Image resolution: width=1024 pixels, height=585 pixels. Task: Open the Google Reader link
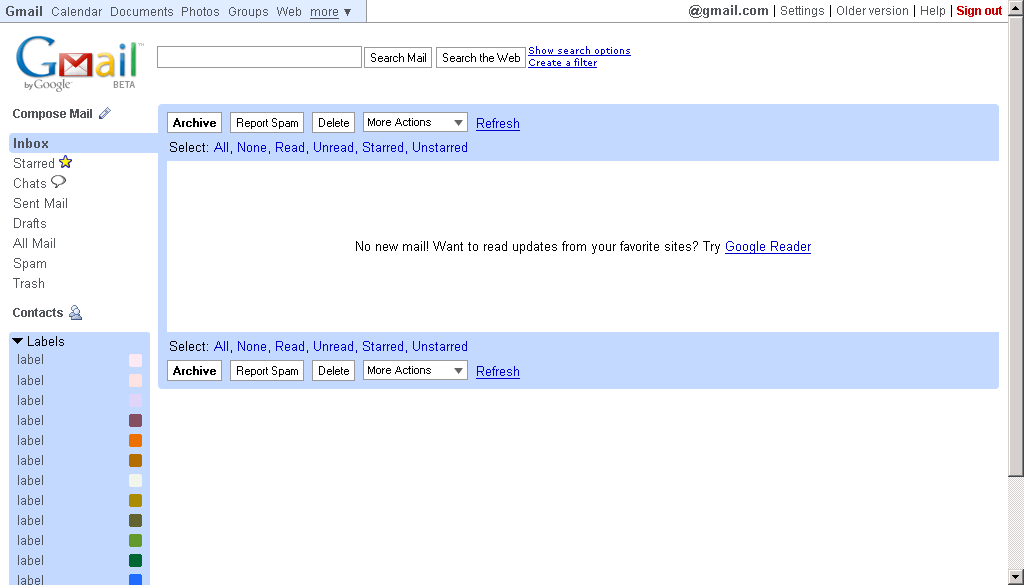pyautogui.click(x=768, y=247)
